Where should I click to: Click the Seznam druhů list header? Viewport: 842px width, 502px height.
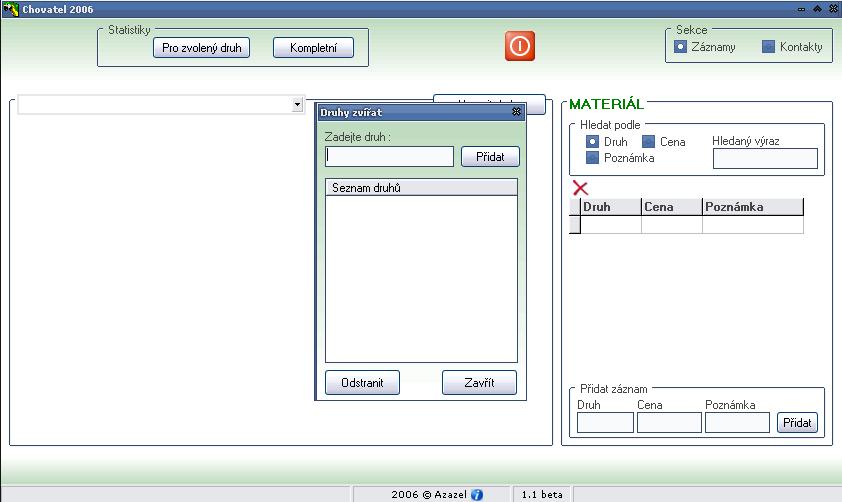coord(422,188)
